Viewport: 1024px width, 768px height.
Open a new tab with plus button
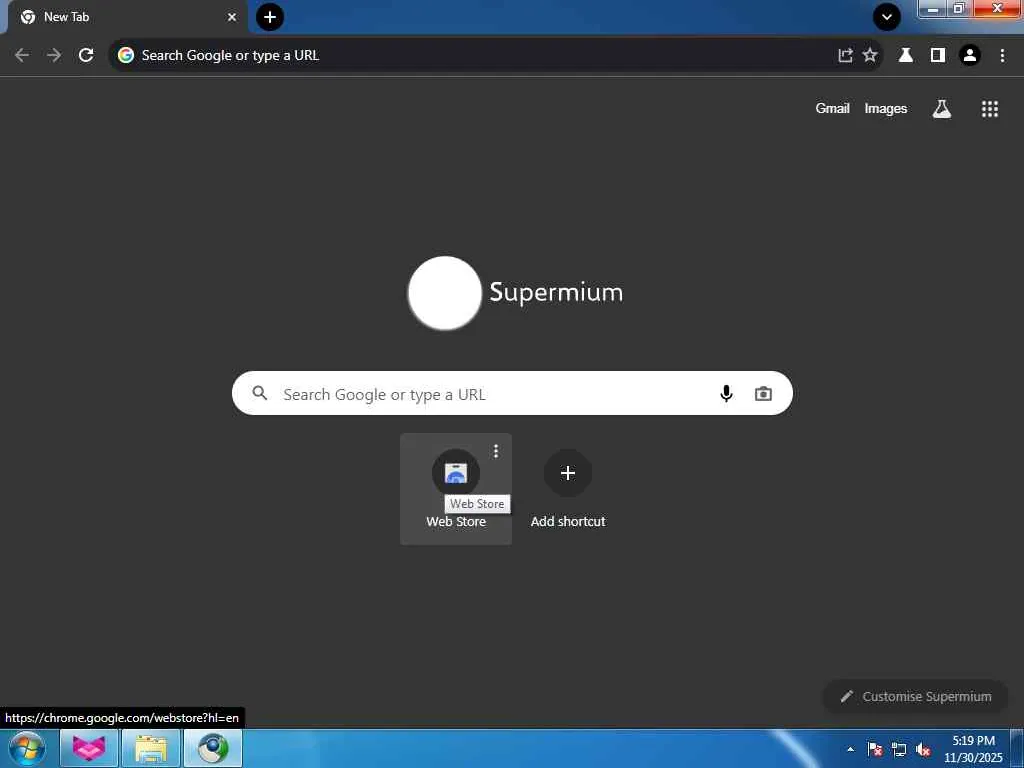(x=270, y=17)
